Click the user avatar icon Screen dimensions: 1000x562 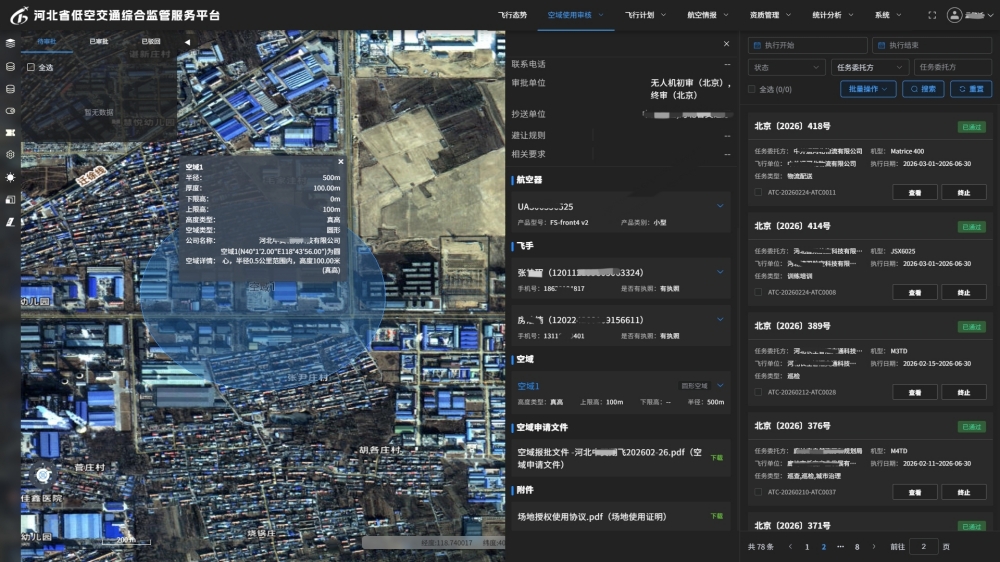point(954,15)
